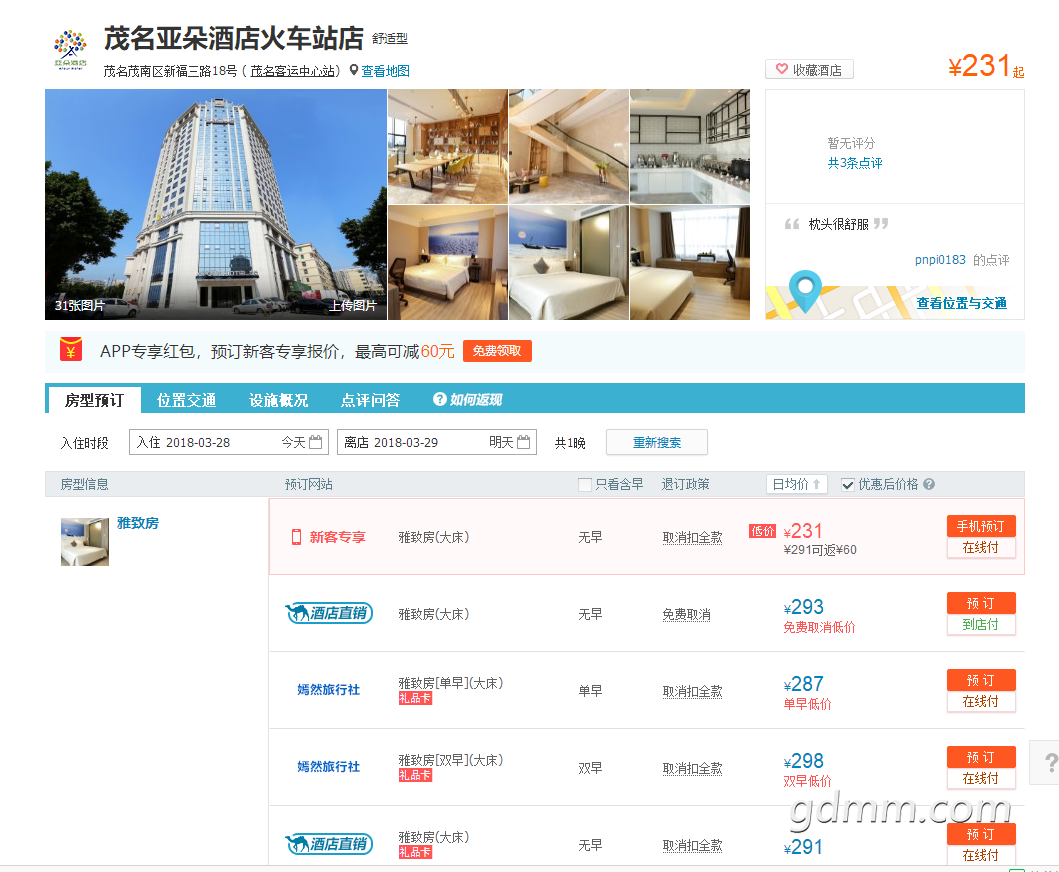Viewport: 1059px width, 872px height.
Task: Open bedroom photo with boat wall mural
Action: tap(569, 263)
